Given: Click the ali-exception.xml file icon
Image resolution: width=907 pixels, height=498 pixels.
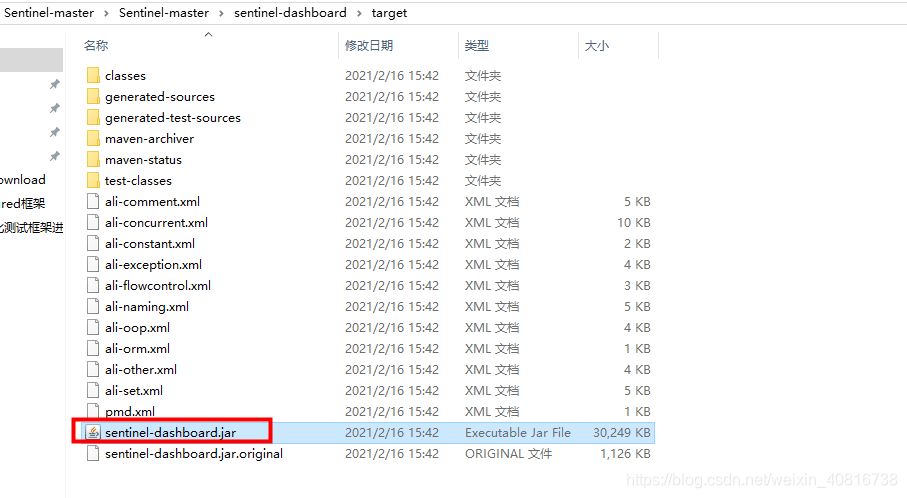Looking at the screenshot, I should click(x=93, y=264).
